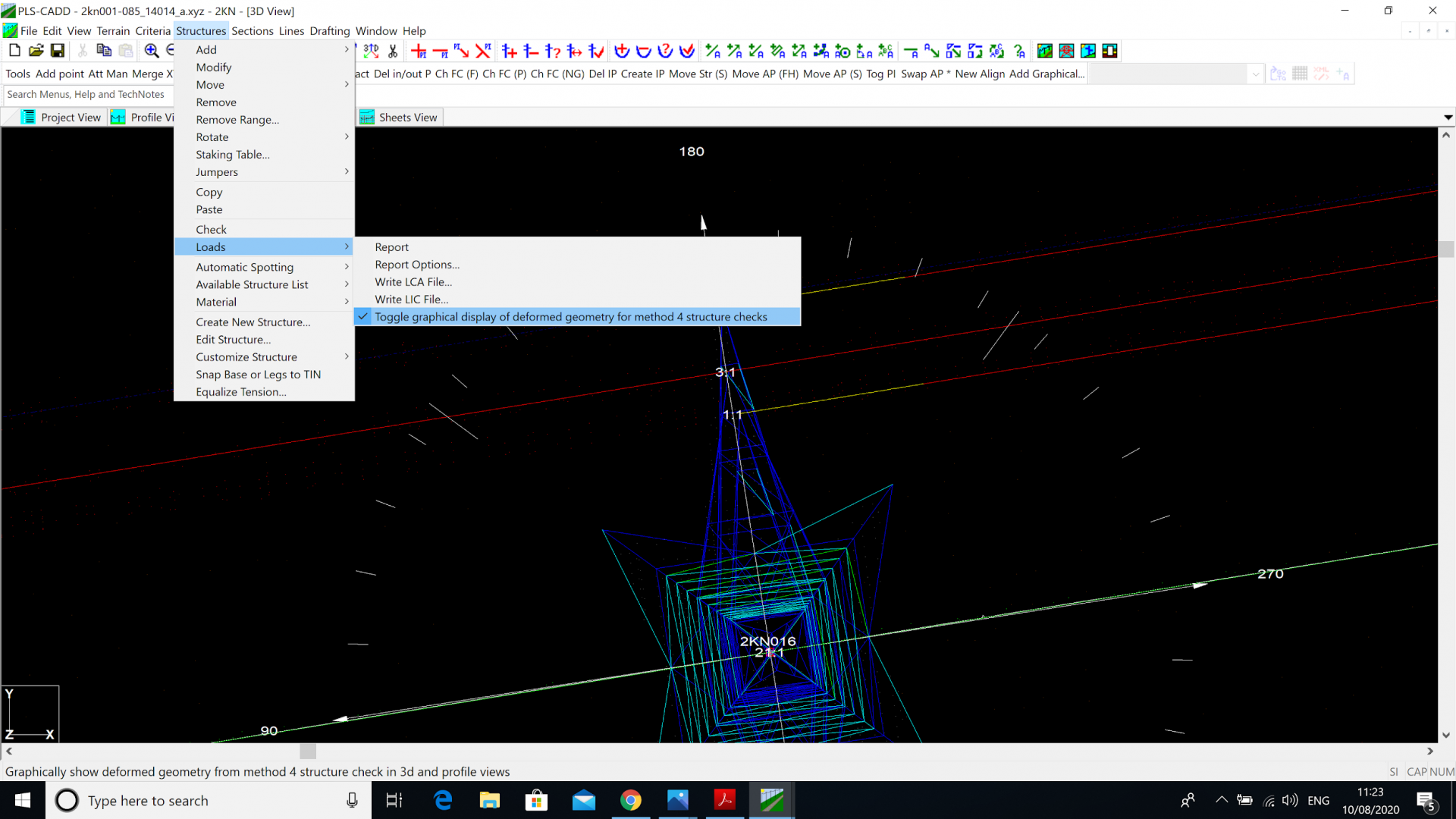This screenshot has height=819, width=1456.
Task: Click the red tower structure view icon
Action: tap(1066, 51)
